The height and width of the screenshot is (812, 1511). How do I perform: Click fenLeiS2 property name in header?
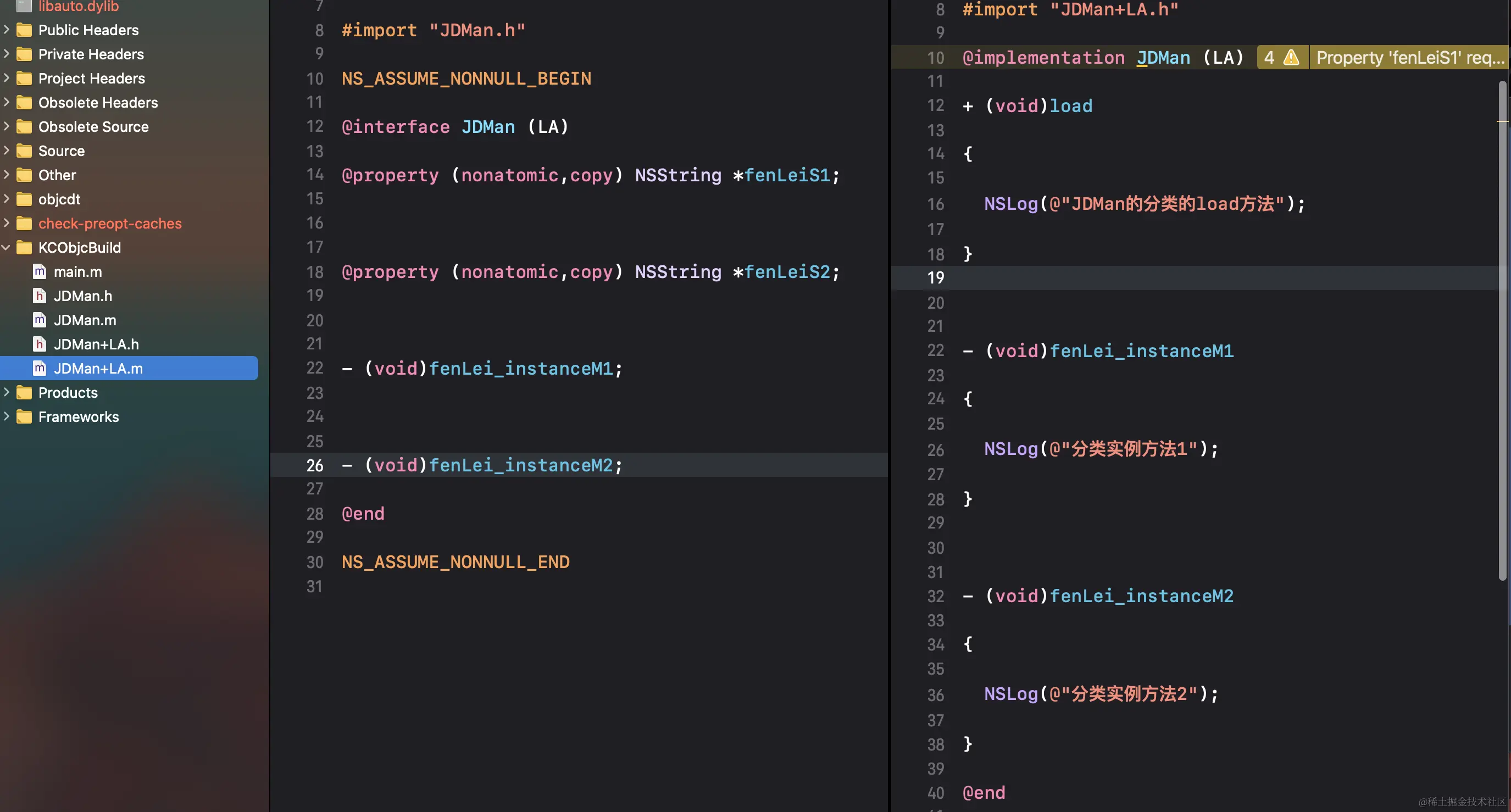click(x=787, y=271)
